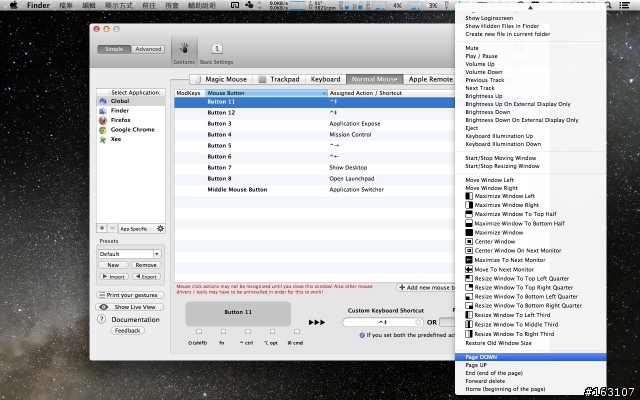640x400 pixels.
Task: Click the Feedback button
Action: [x=127, y=331]
